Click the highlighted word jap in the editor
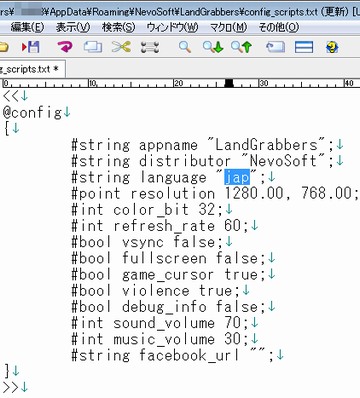 (237, 177)
